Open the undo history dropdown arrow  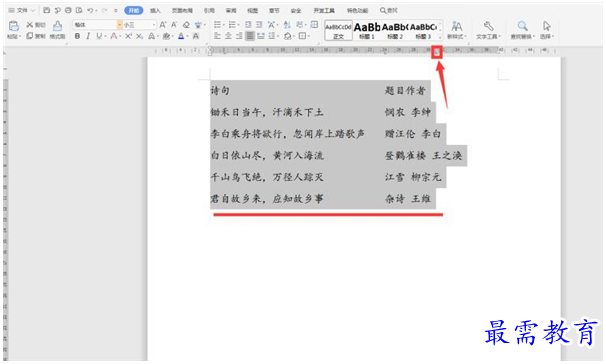coord(96,10)
